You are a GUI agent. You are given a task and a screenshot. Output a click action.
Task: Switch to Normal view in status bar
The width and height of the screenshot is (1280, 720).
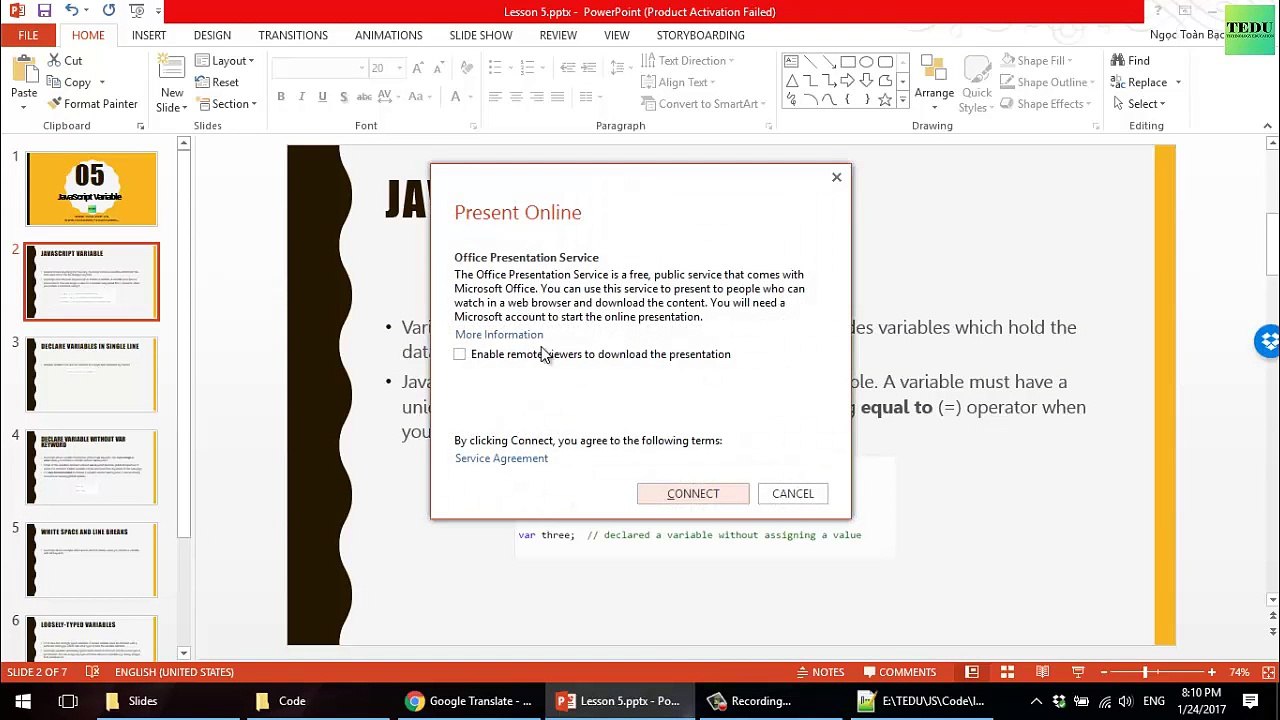[972, 672]
